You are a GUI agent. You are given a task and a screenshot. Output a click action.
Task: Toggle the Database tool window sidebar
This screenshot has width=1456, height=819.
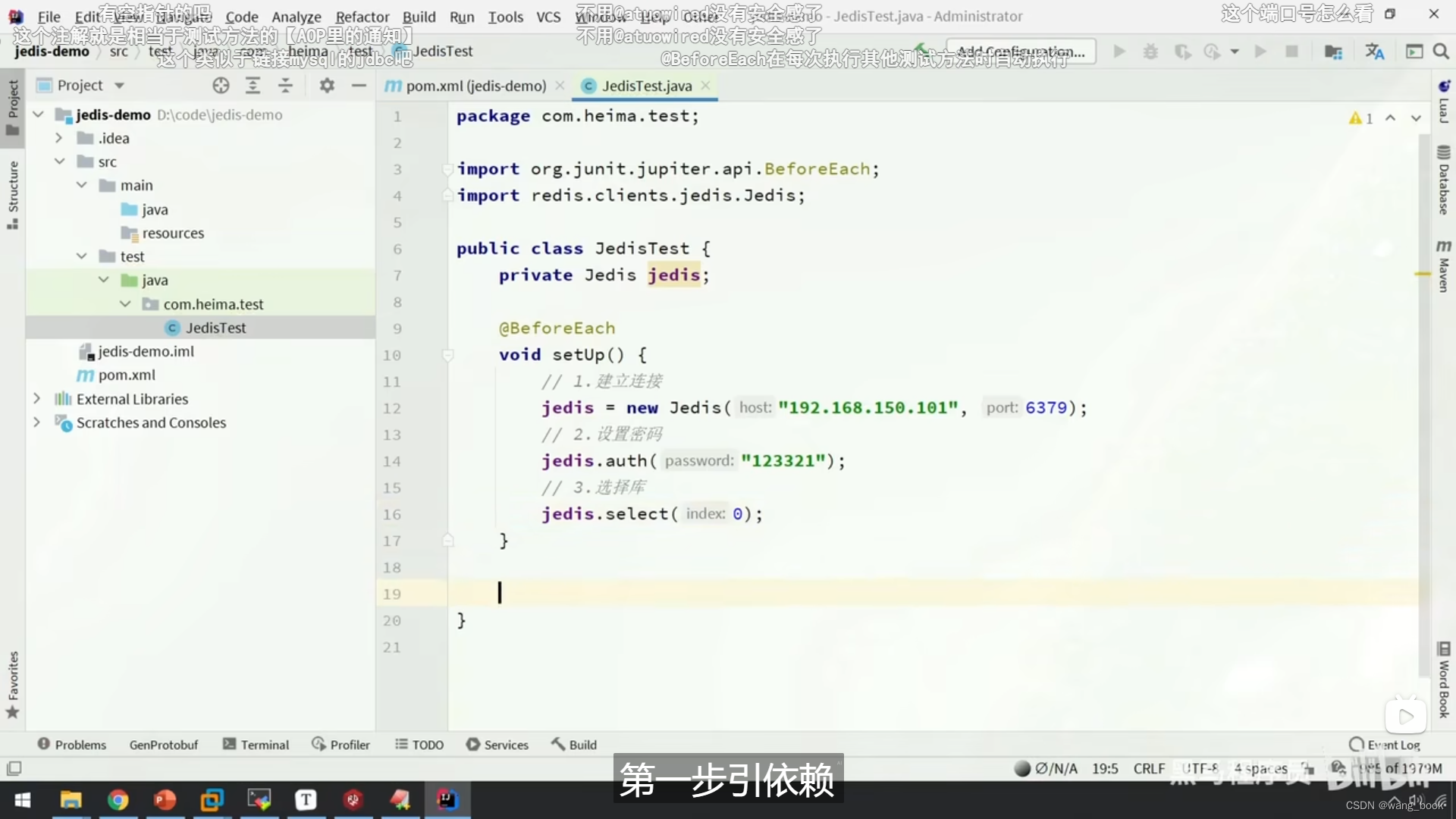pos(1443,180)
